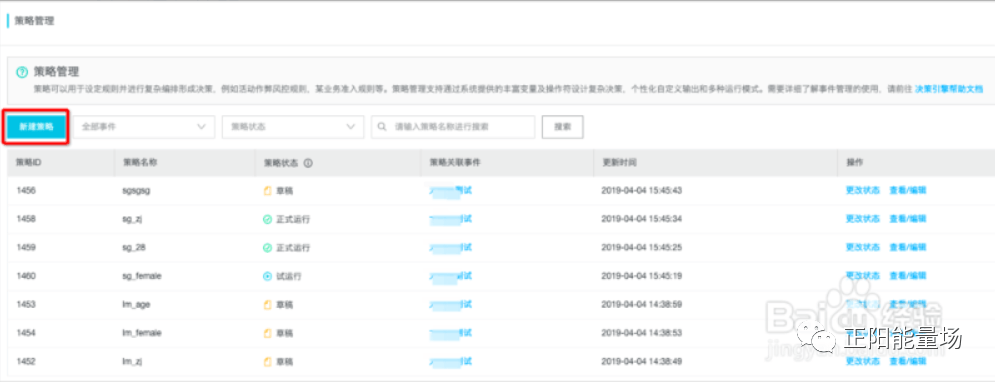The width and height of the screenshot is (995, 382).
Task: Click timestamp 2019-04-04 14:38:59
Action: (x=642, y=305)
